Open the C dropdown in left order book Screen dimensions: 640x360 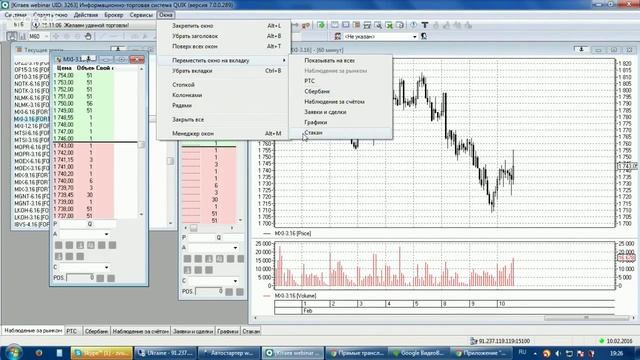107,267
